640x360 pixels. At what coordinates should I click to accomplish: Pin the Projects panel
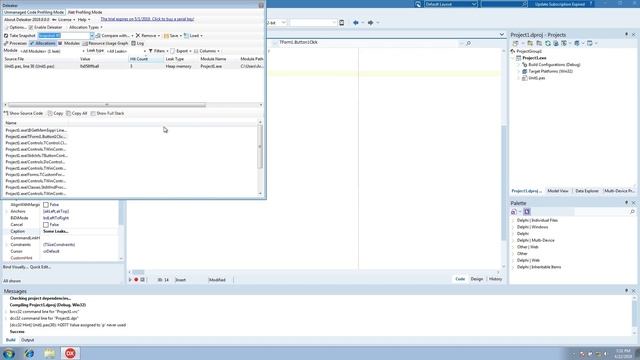(x=627, y=35)
